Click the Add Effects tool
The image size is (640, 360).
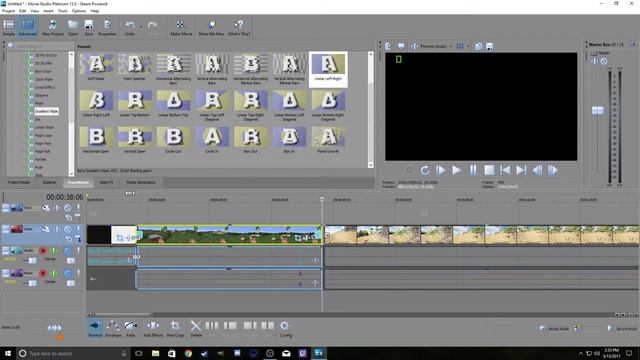click(x=153, y=329)
